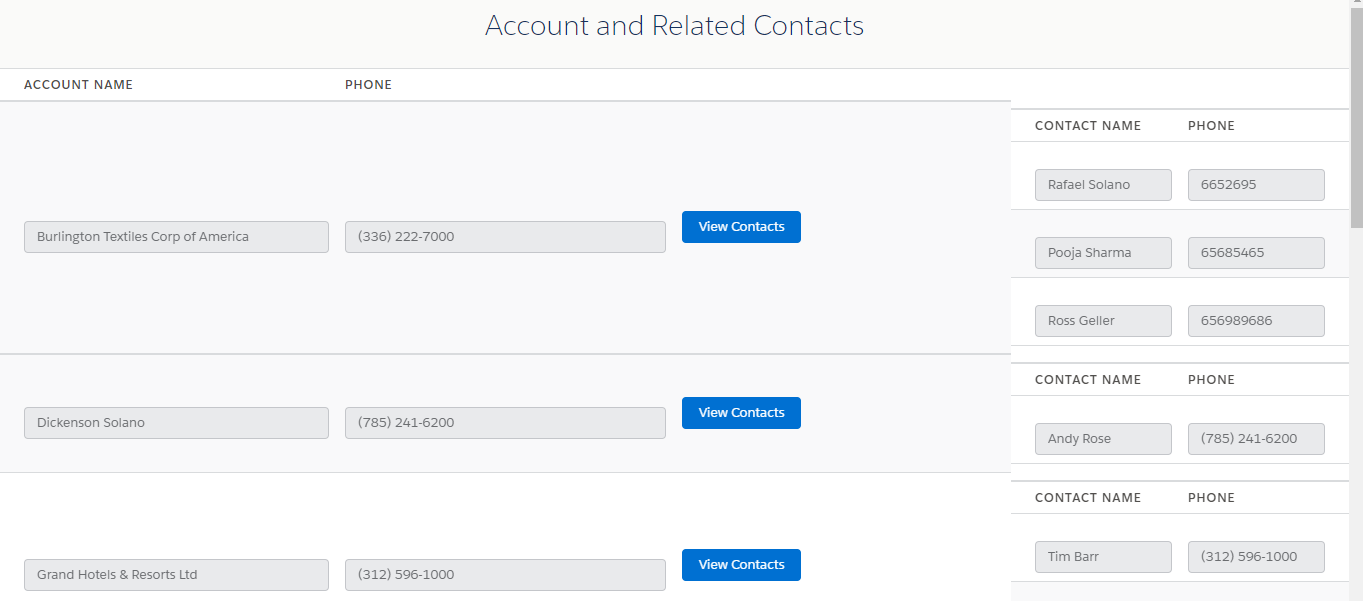Click the contact phone field 6652695
This screenshot has height=601, width=1363.
pos(1256,185)
